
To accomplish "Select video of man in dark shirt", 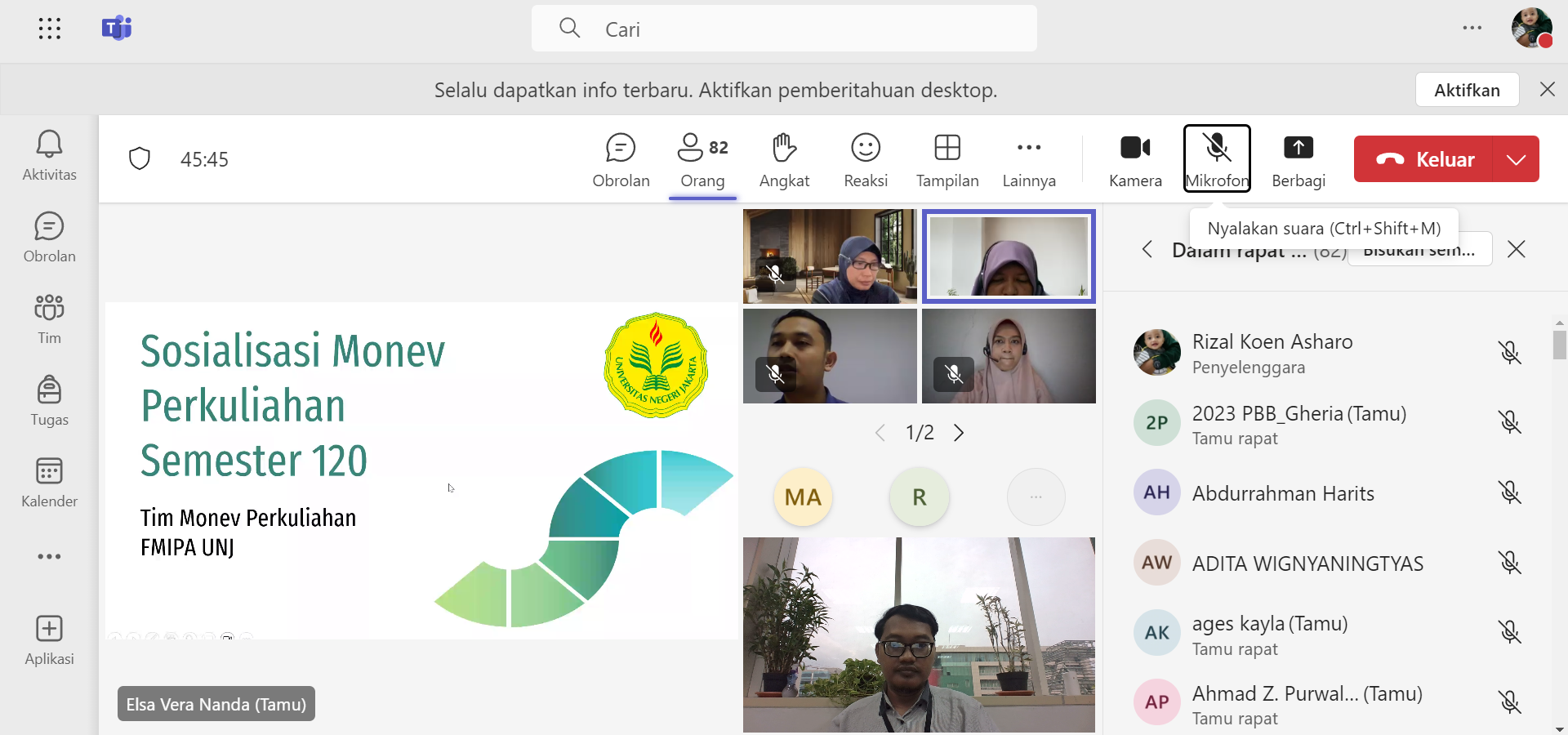I will pos(830,356).
